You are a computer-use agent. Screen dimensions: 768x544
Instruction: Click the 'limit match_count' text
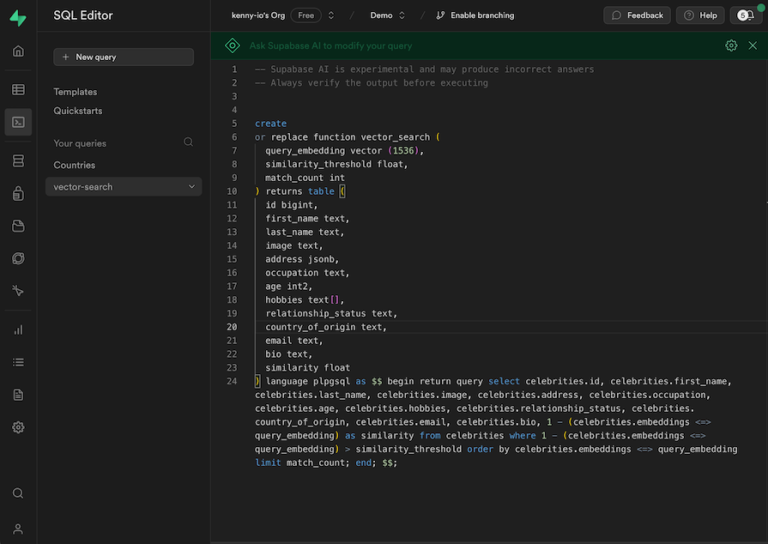pos(301,463)
